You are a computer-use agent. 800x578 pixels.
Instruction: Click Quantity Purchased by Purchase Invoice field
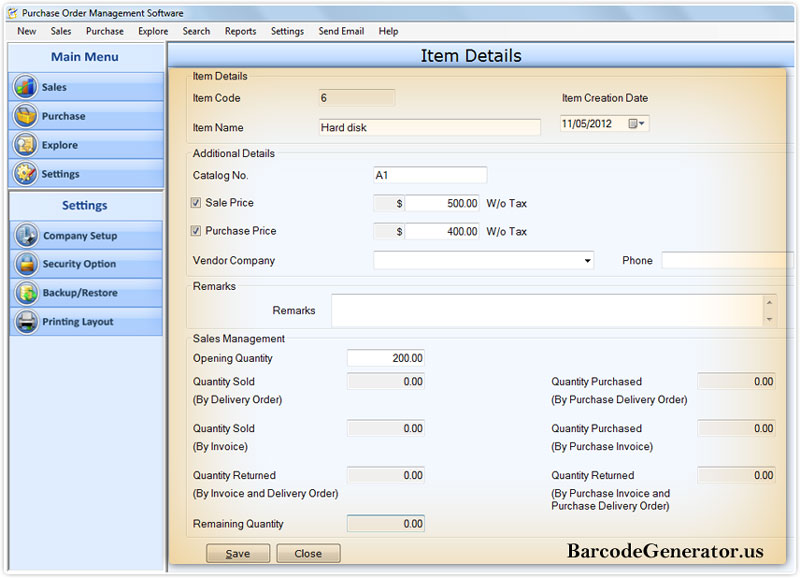click(x=737, y=429)
